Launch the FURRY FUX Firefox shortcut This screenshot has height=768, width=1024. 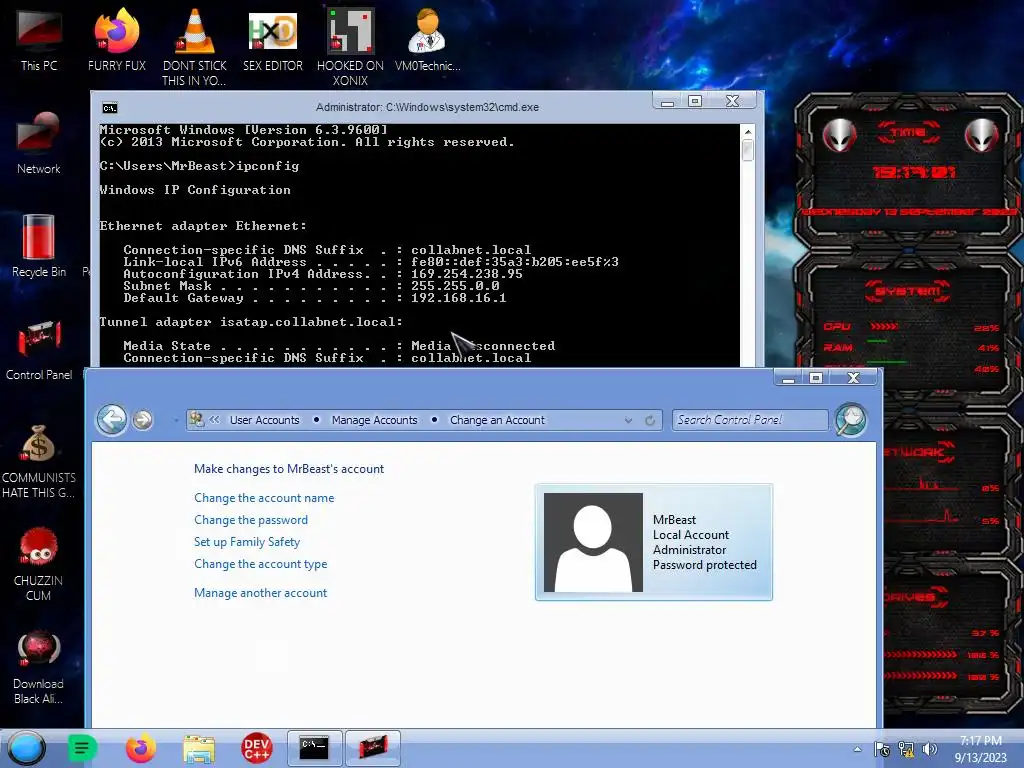[116, 40]
